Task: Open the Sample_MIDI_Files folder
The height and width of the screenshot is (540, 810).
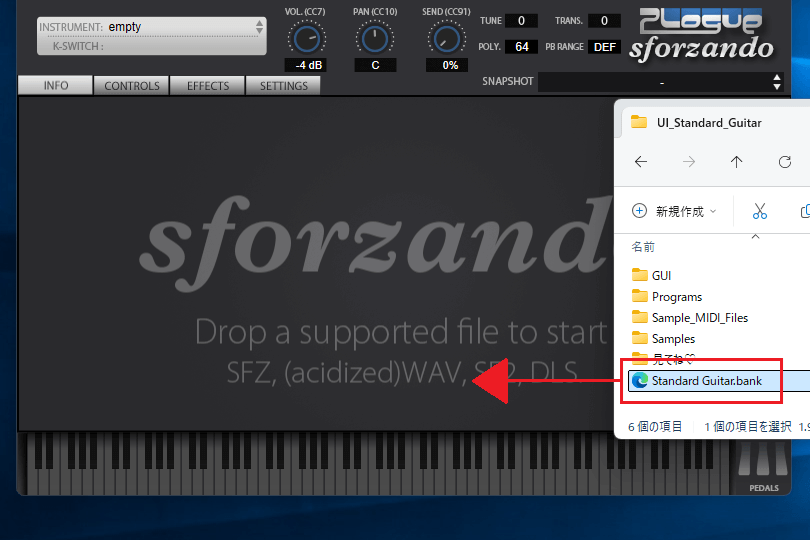Action: [x=699, y=317]
